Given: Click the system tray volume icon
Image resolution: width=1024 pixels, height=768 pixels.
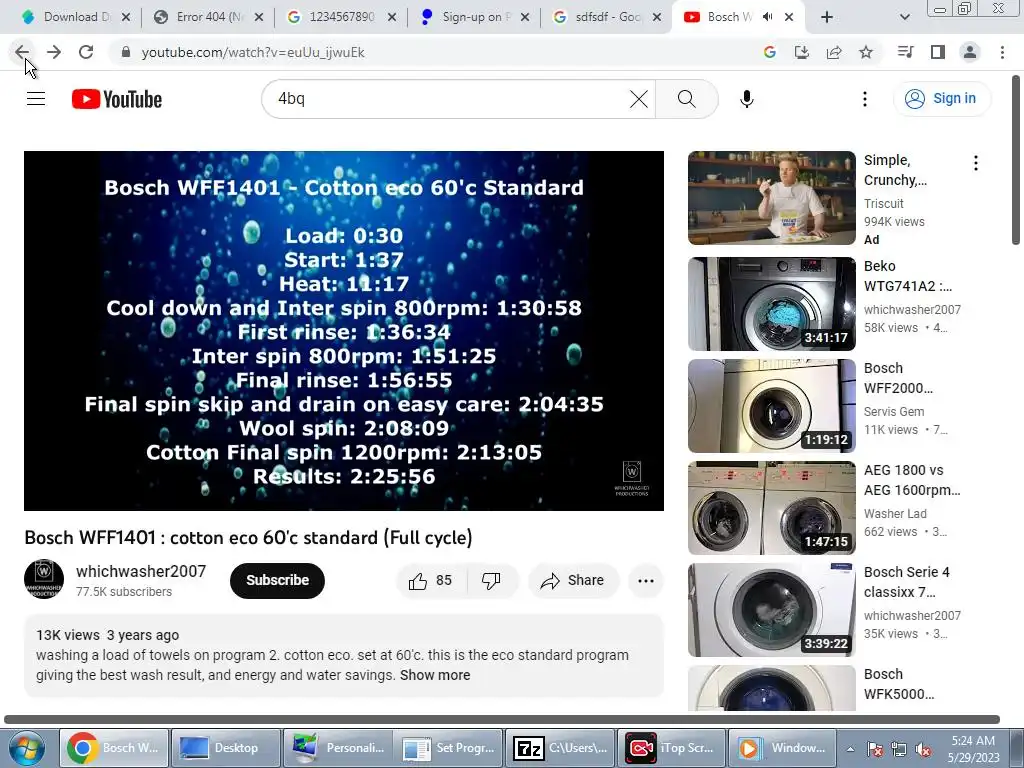Looking at the screenshot, I should (923, 749).
